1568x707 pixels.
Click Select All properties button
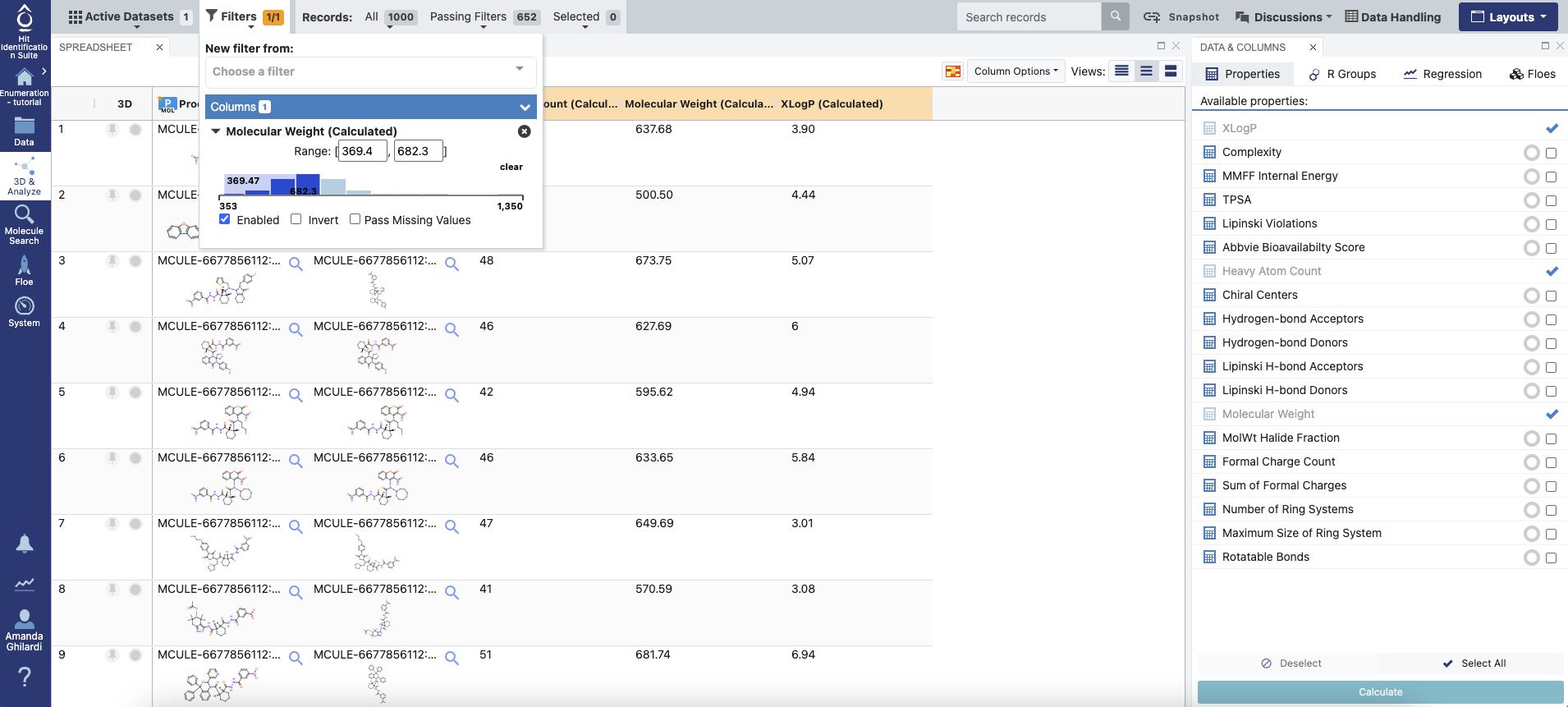(x=1474, y=663)
